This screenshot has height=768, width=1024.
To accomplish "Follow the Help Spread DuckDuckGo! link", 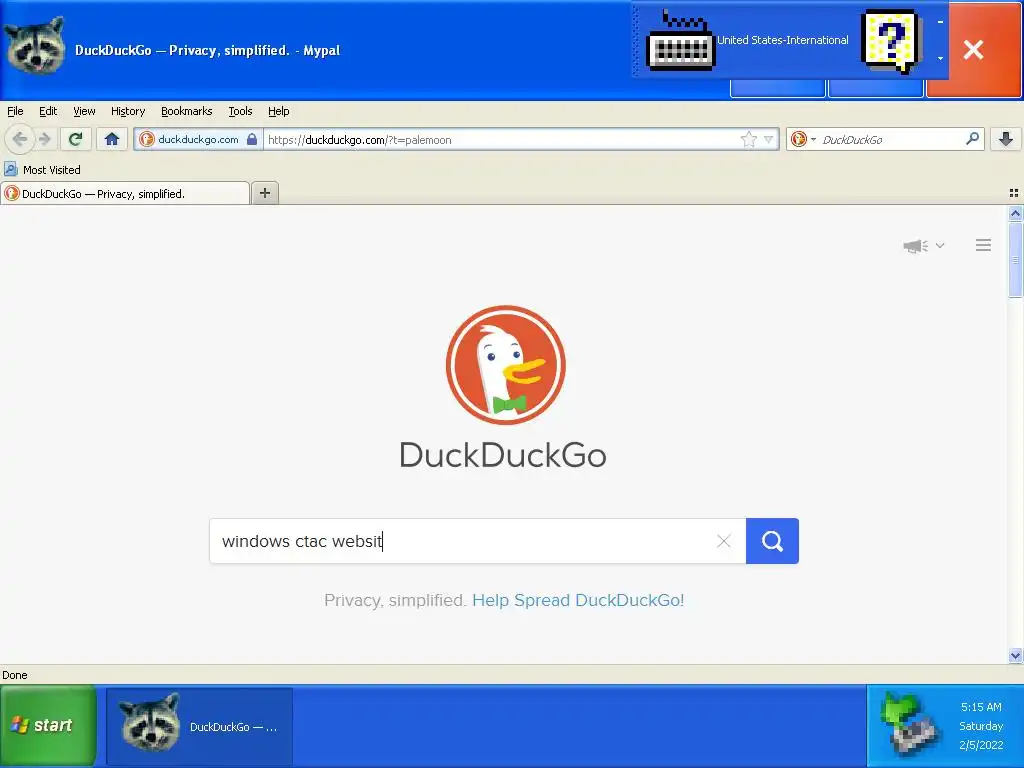I will tap(578, 600).
